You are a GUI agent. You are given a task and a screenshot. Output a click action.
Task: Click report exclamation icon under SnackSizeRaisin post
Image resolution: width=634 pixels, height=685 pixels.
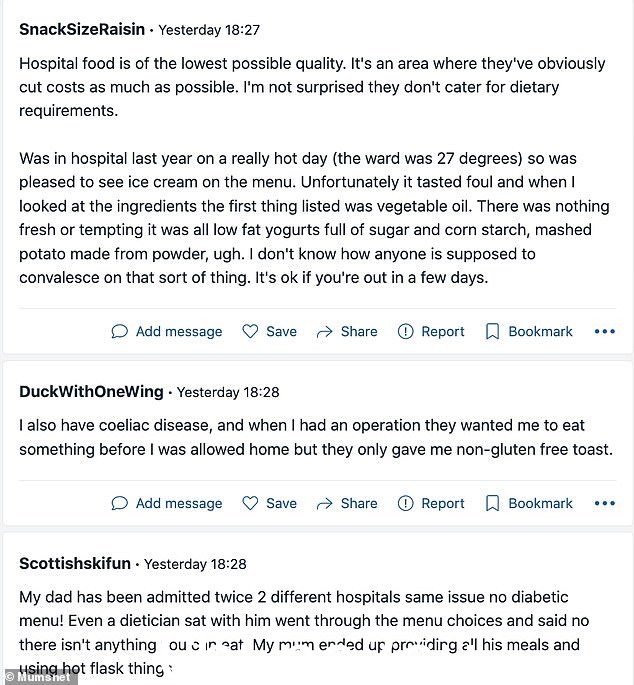(x=405, y=332)
